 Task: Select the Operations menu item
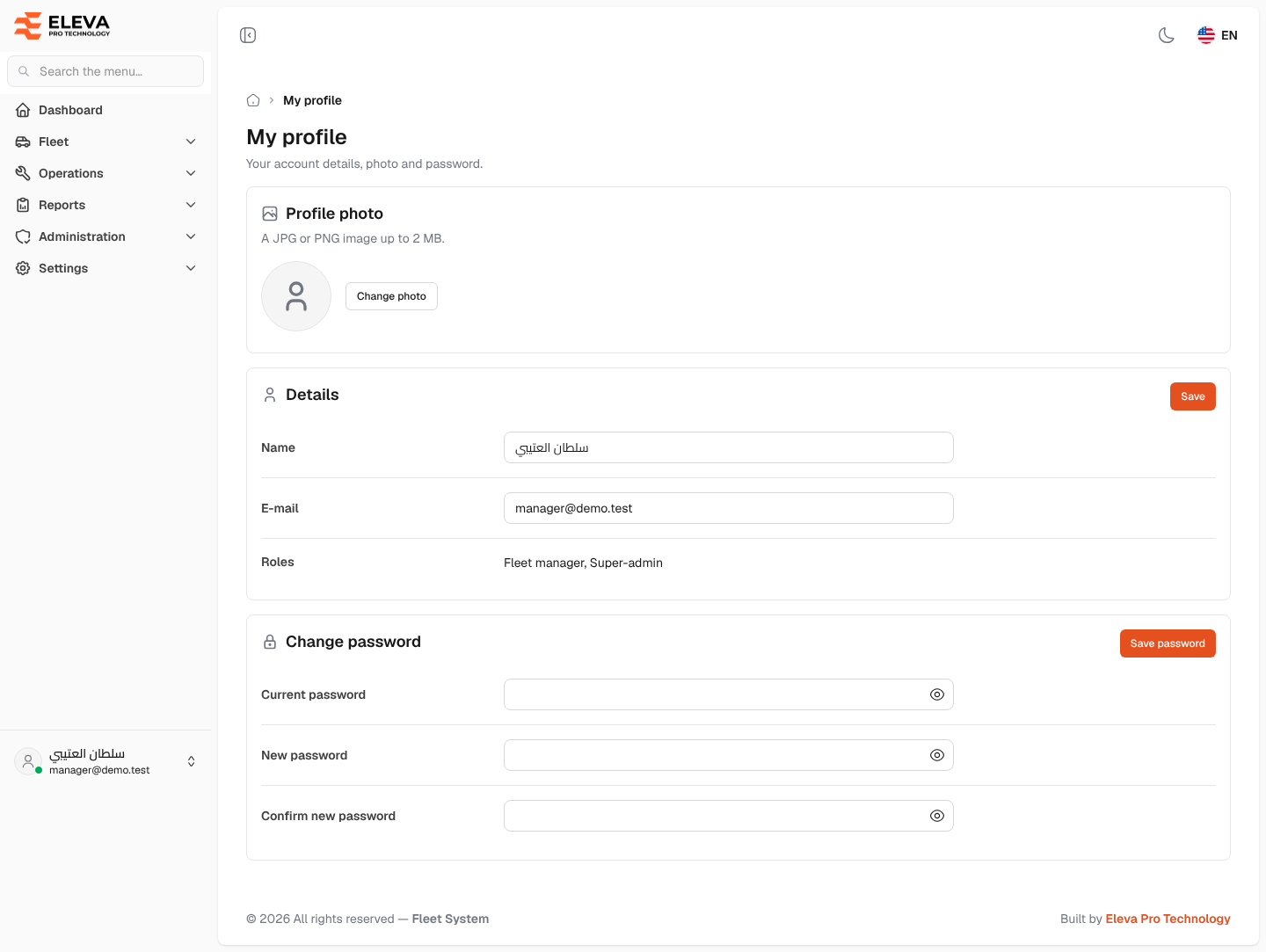(105, 173)
